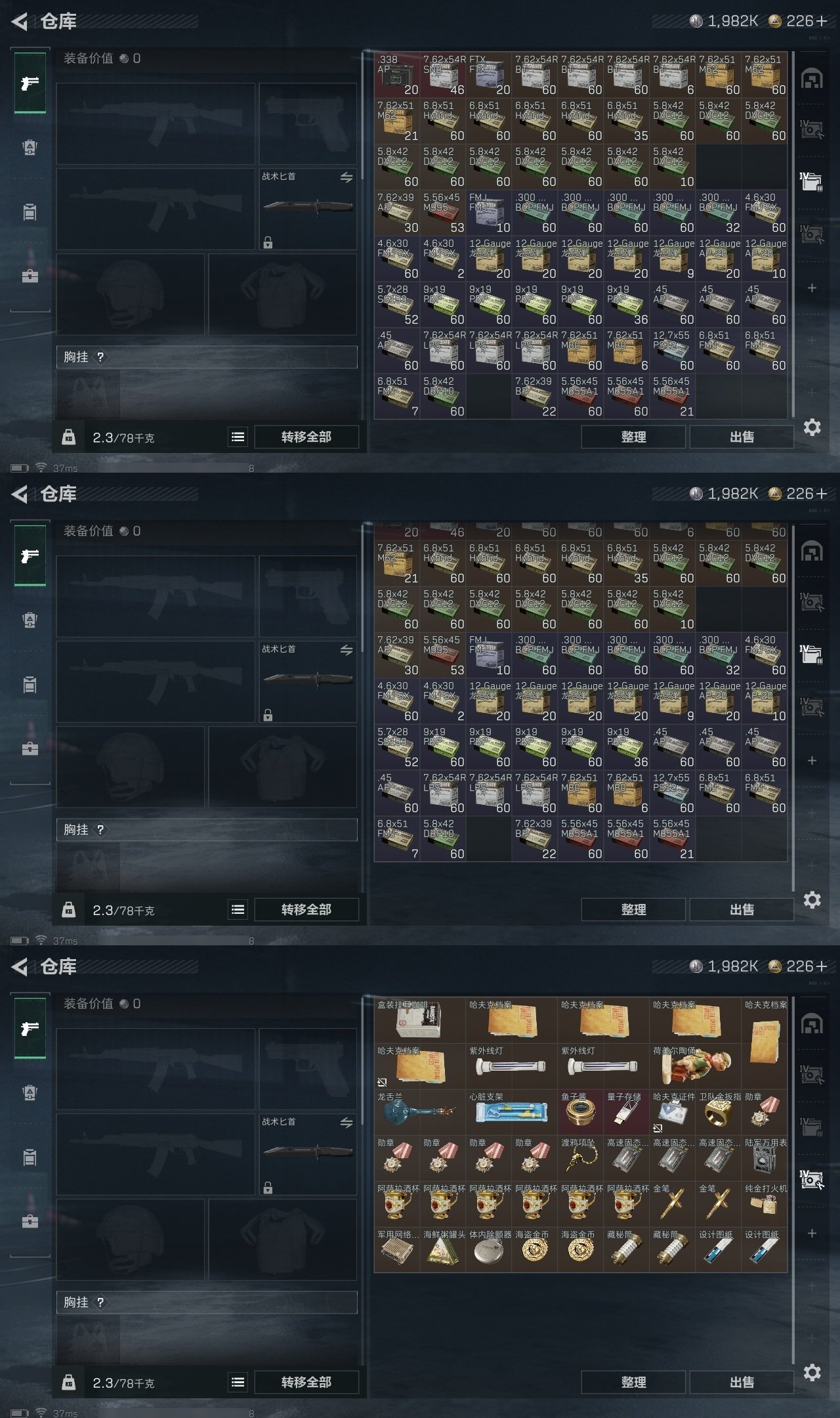Select the 盒装挂耳咖啡 boxed coffee item
The image size is (840, 1418).
pyautogui.click(x=420, y=1020)
